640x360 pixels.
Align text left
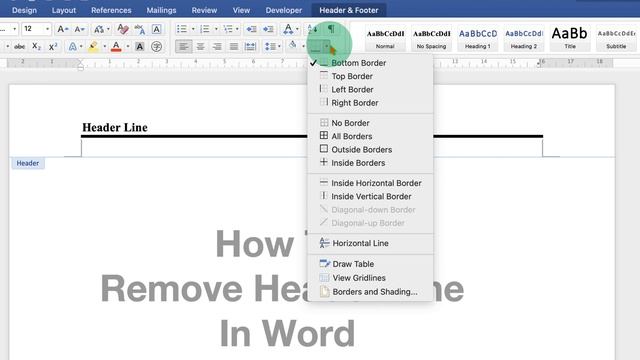184,47
